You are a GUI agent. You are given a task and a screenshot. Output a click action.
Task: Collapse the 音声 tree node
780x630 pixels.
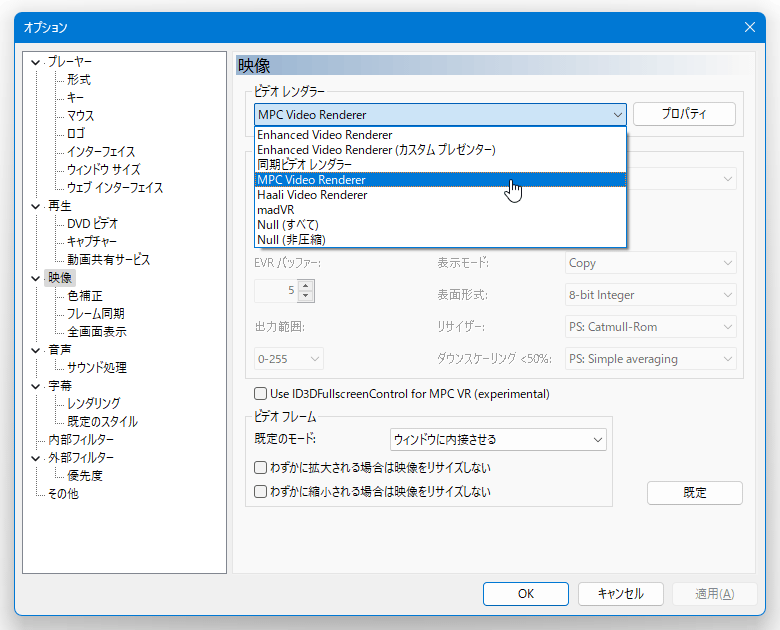click(x=35, y=350)
